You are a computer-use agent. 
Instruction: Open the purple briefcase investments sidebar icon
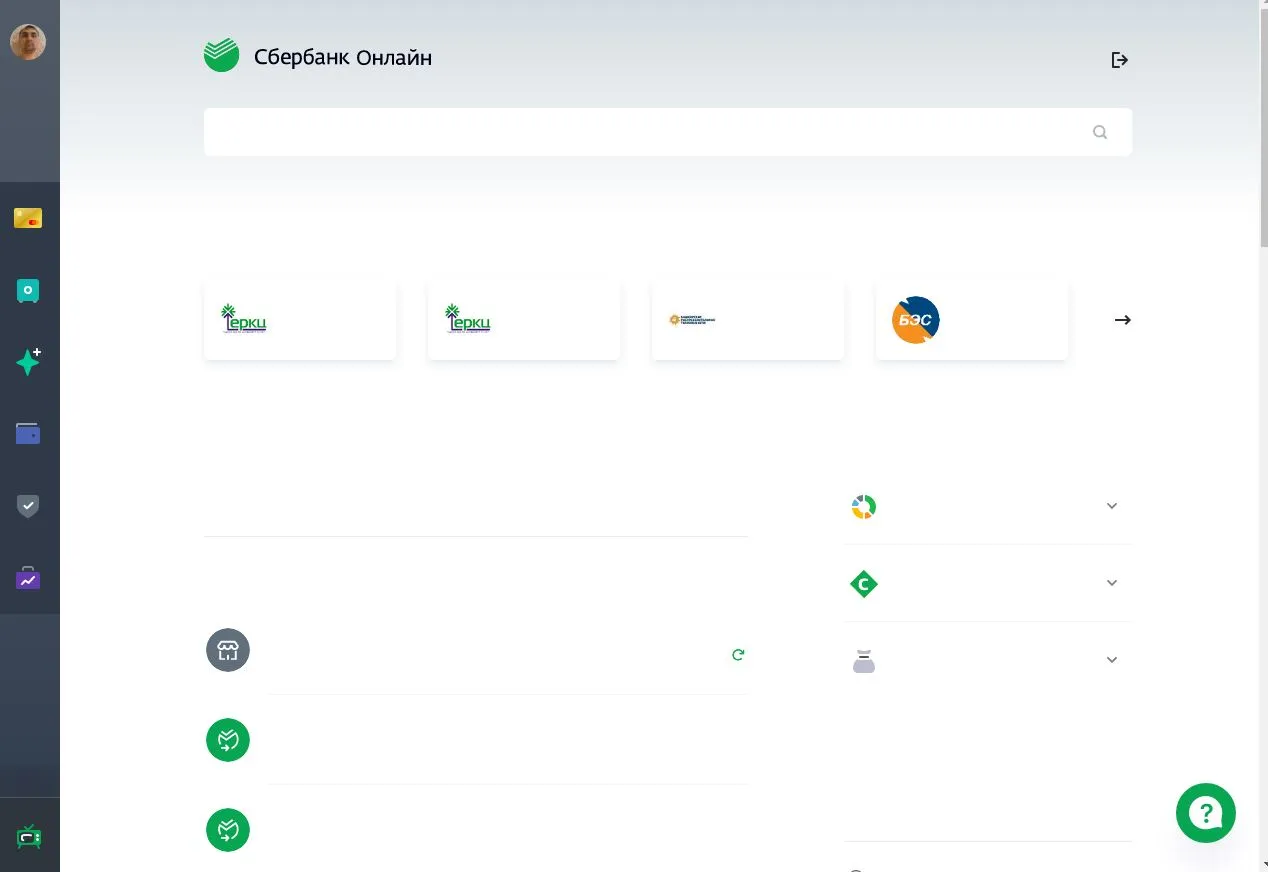coord(28,578)
